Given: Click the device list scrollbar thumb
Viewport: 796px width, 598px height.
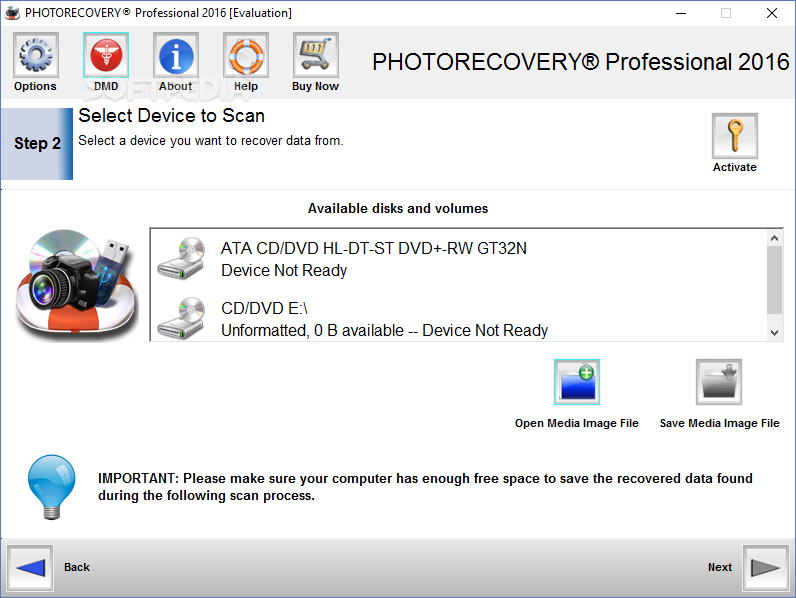Looking at the screenshot, I should coord(774,280).
